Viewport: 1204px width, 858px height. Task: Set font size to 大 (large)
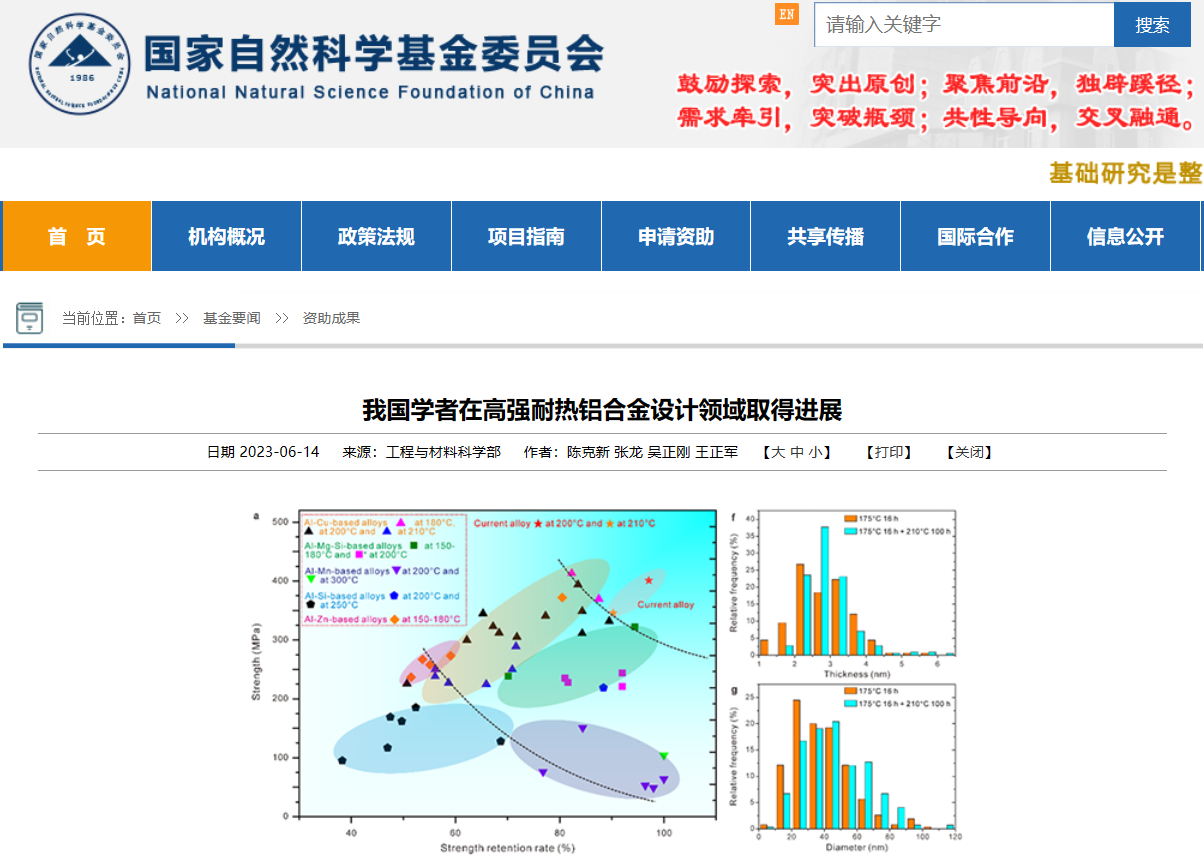coord(778,452)
